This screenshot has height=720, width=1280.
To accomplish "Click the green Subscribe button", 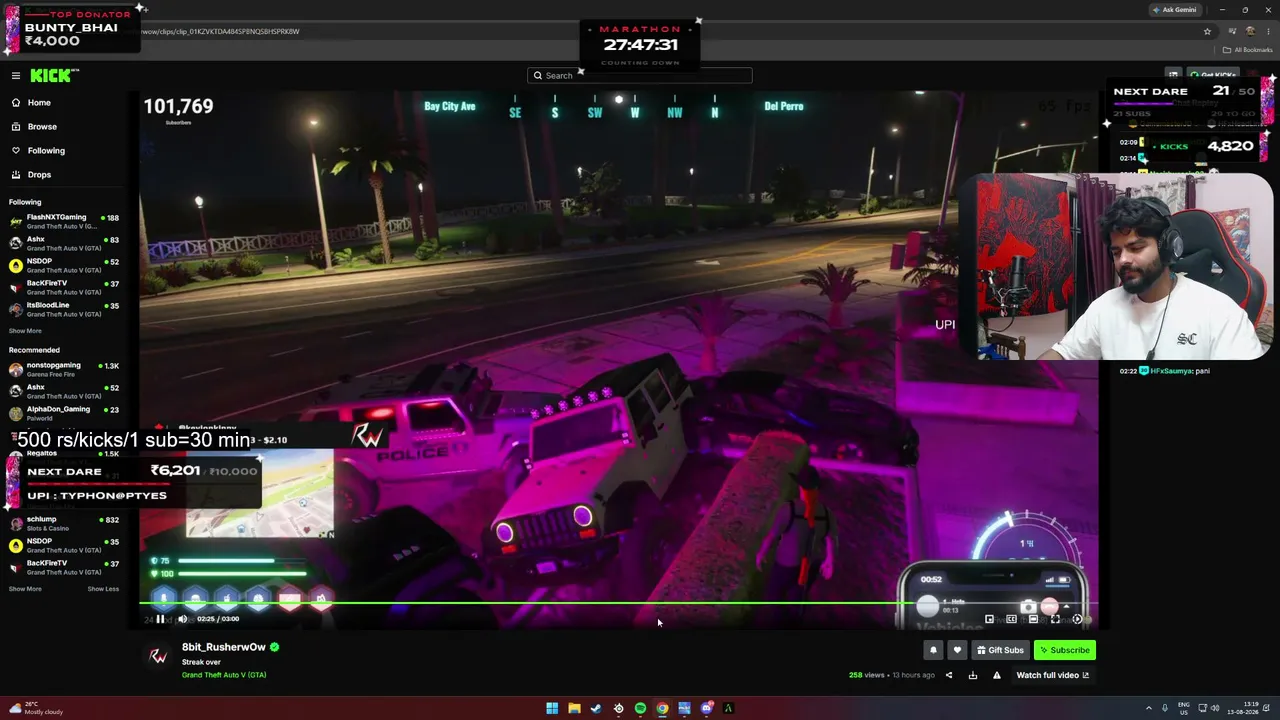I will click(x=1064, y=650).
